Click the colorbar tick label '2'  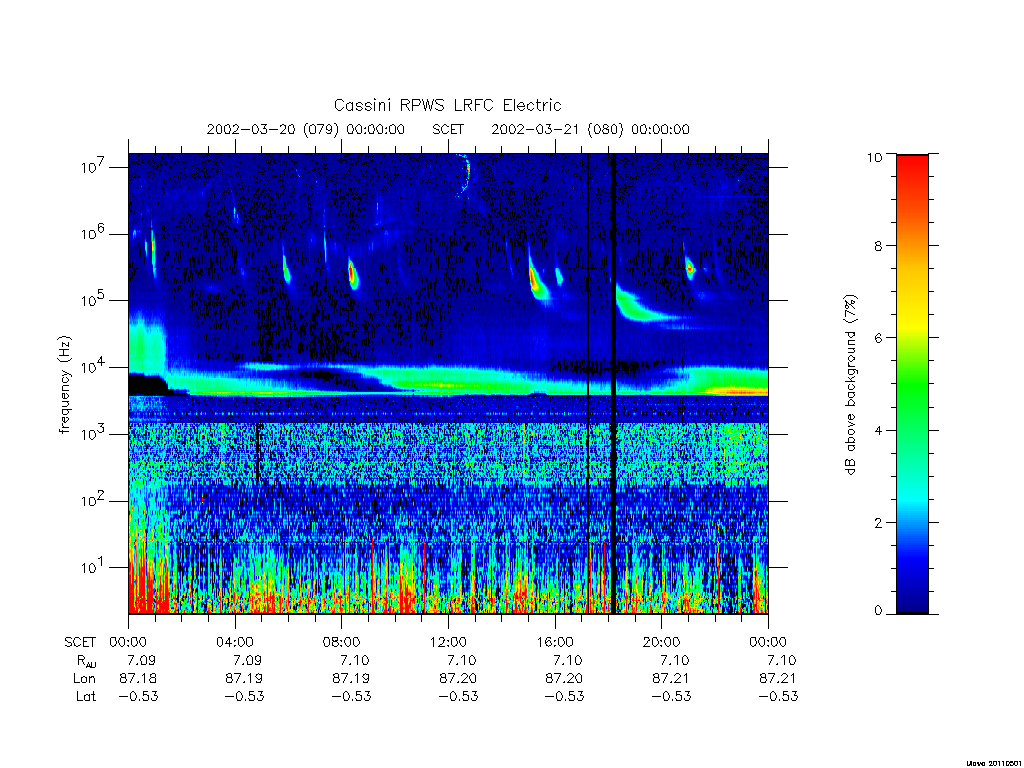click(878, 523)
